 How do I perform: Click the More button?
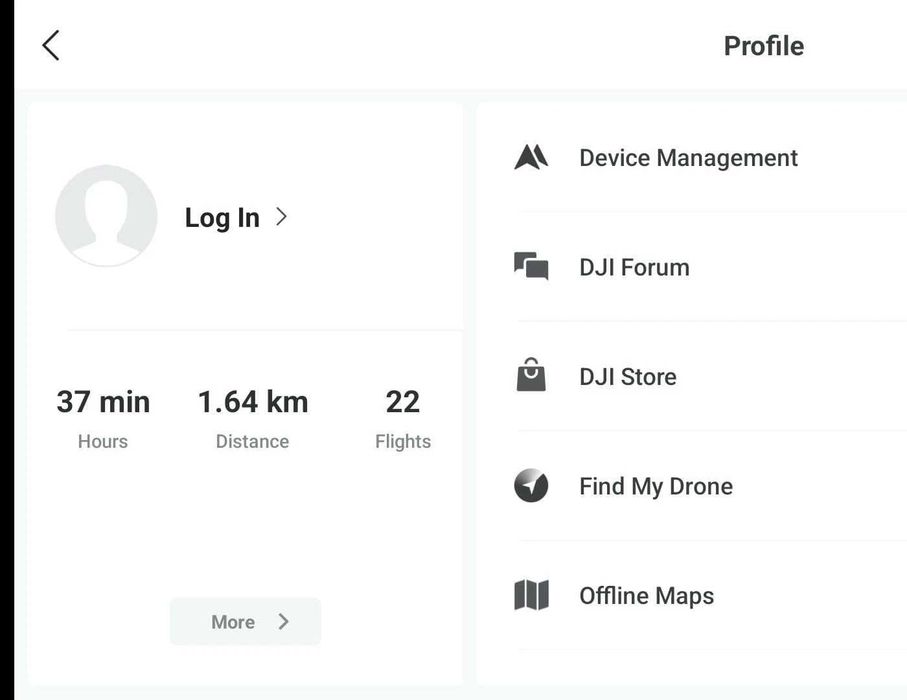[x=245, y=622]
